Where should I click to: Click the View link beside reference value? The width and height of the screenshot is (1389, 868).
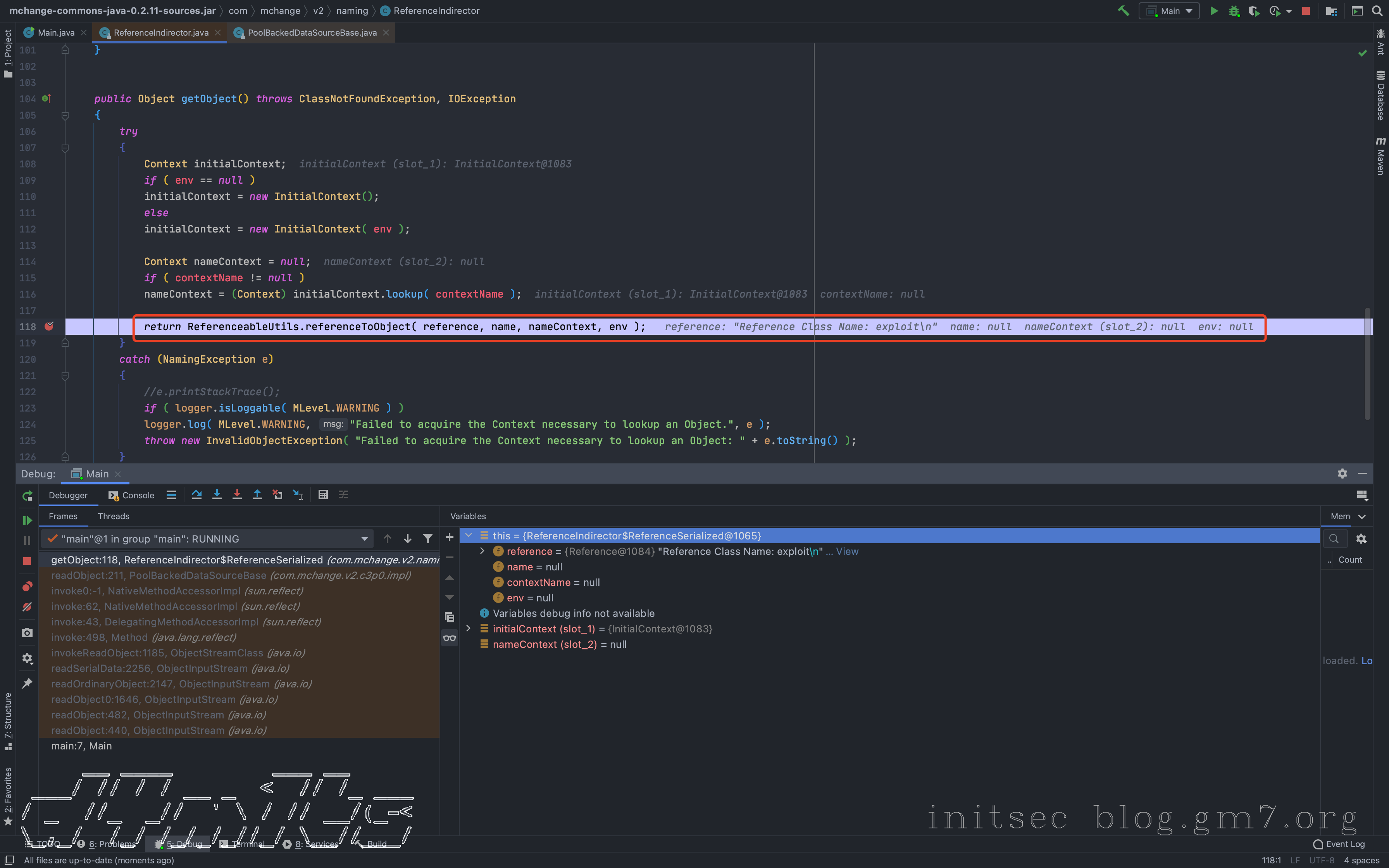(x=846, y=551)
